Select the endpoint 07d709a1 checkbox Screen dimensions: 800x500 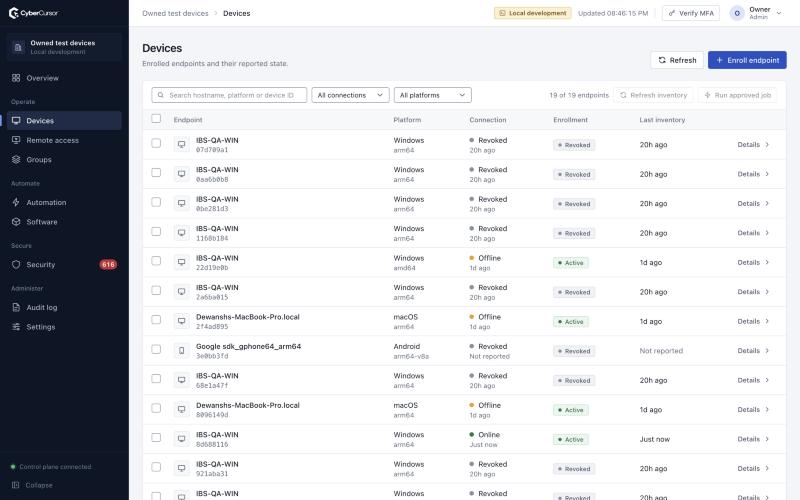156,143
